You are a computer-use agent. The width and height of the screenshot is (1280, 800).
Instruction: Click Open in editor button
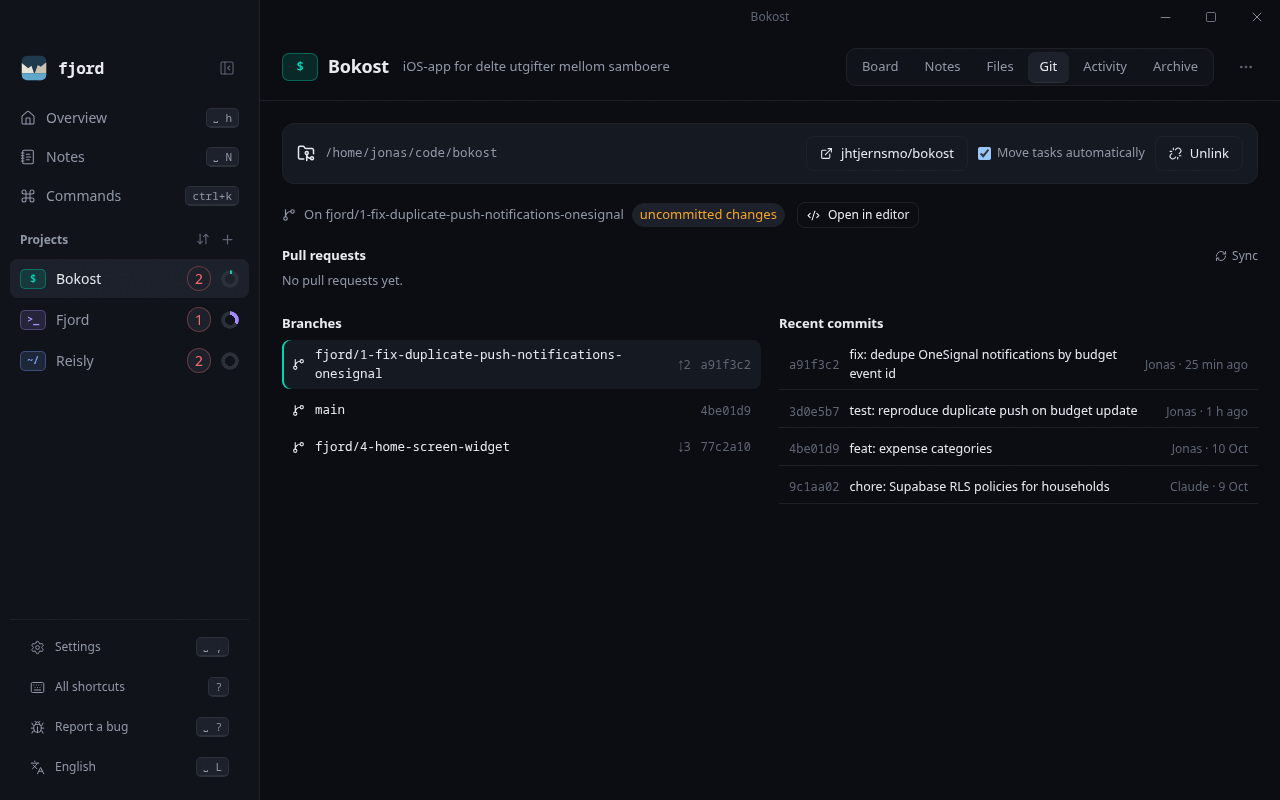(x=858, y=215)
